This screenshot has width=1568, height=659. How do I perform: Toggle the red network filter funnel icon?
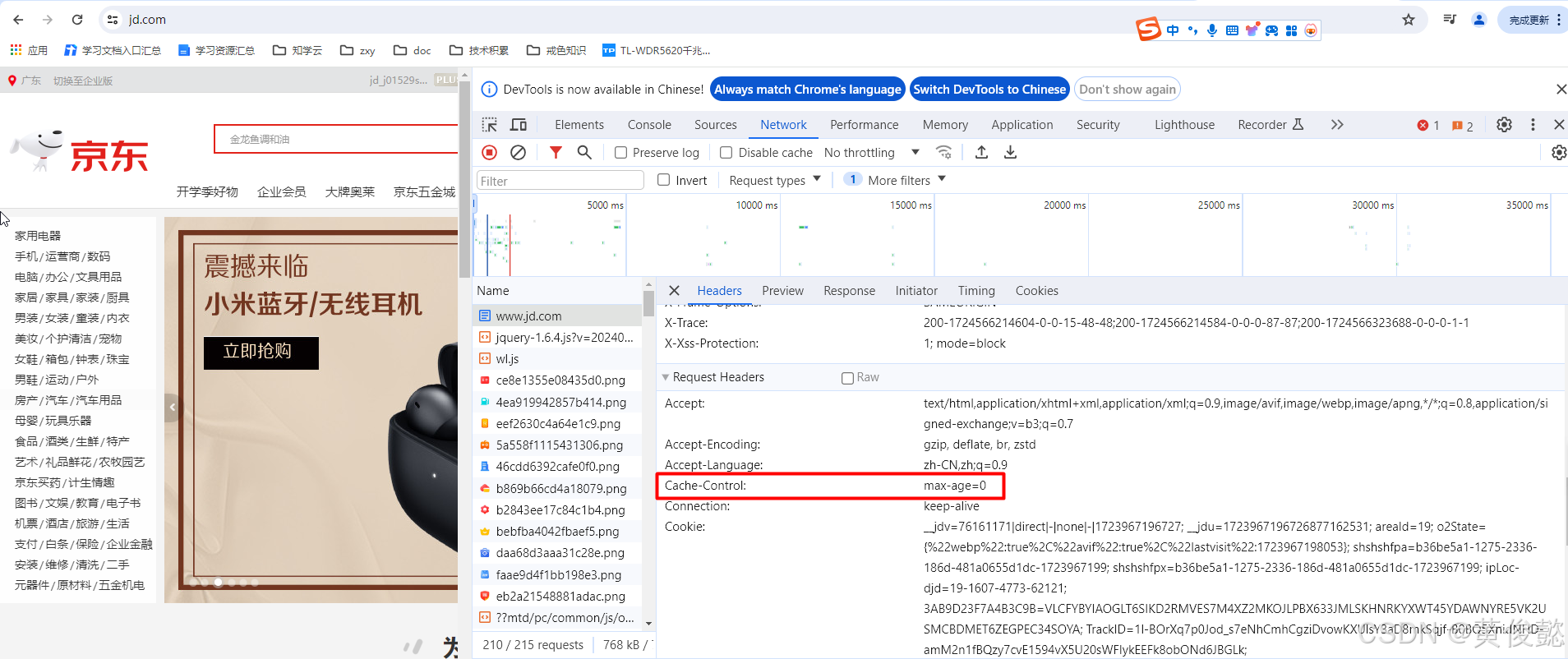pyautogui.click(x=556, y=152)
